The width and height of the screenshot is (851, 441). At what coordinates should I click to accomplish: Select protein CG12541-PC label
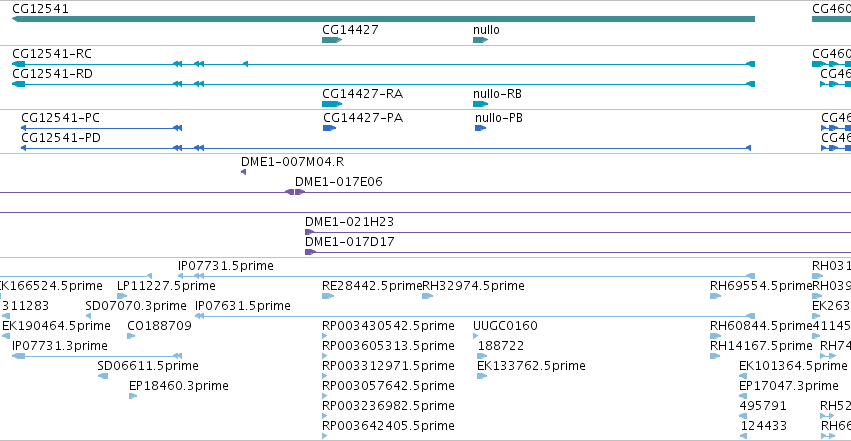coord(61,118)
